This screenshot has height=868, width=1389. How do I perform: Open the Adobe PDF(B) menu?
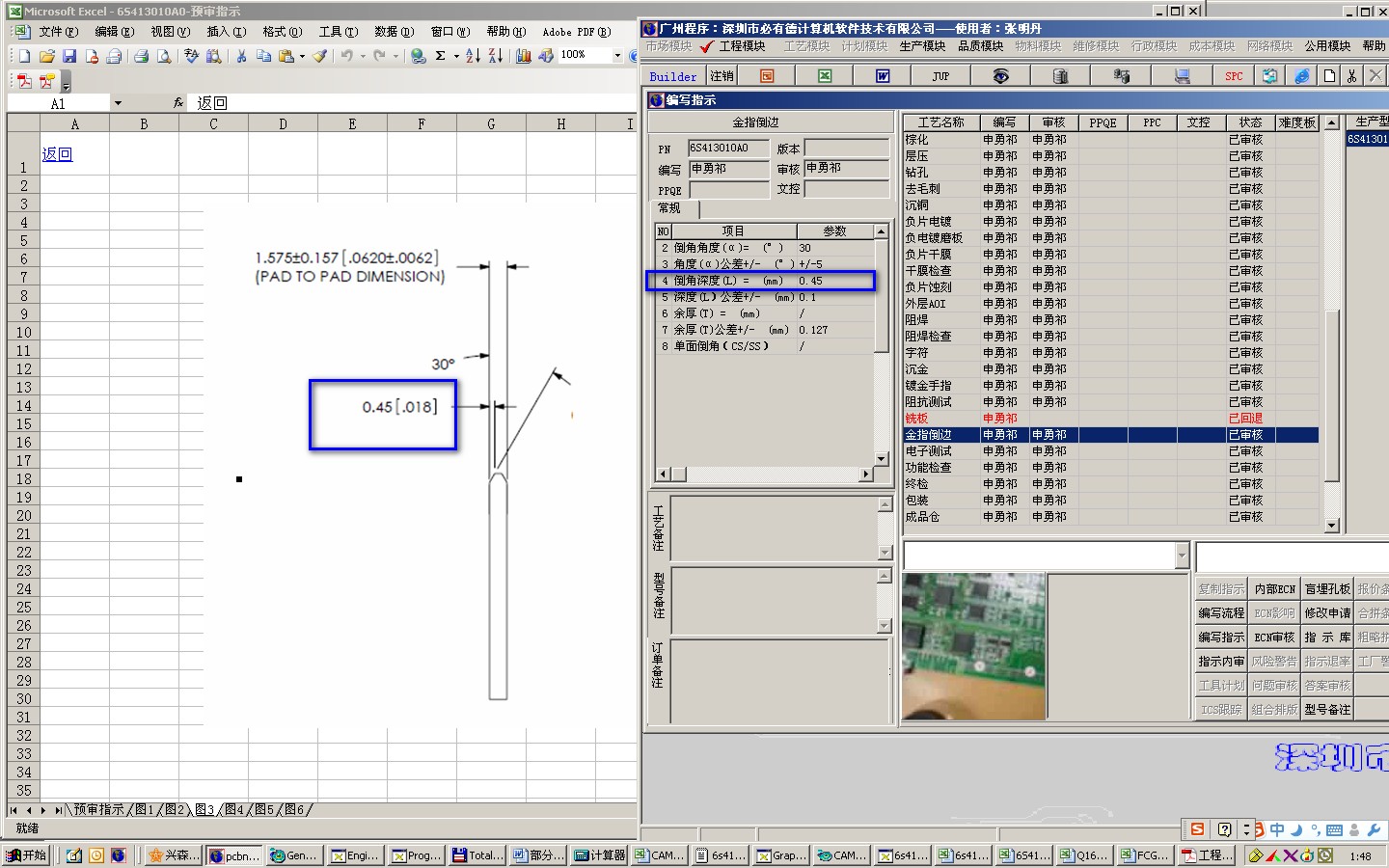576,32
